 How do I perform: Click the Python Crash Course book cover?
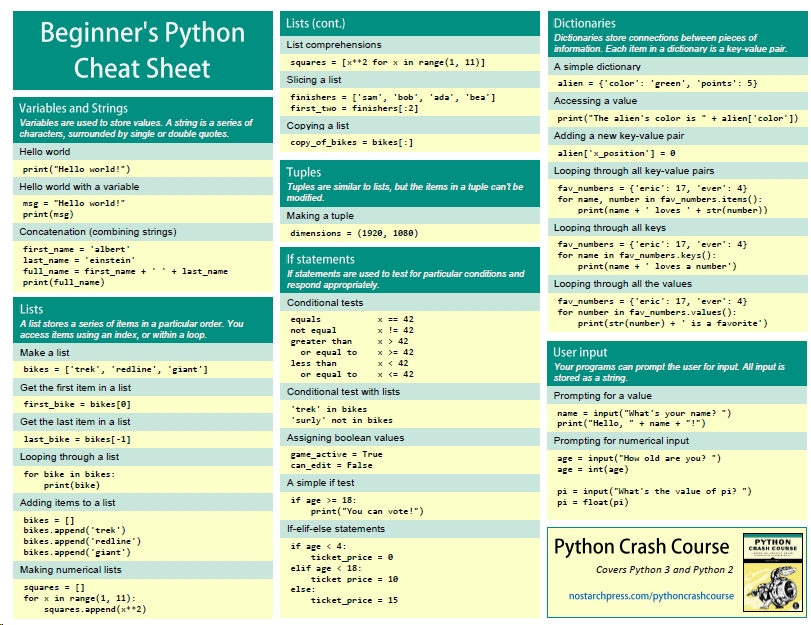click(x=770, y=573)
